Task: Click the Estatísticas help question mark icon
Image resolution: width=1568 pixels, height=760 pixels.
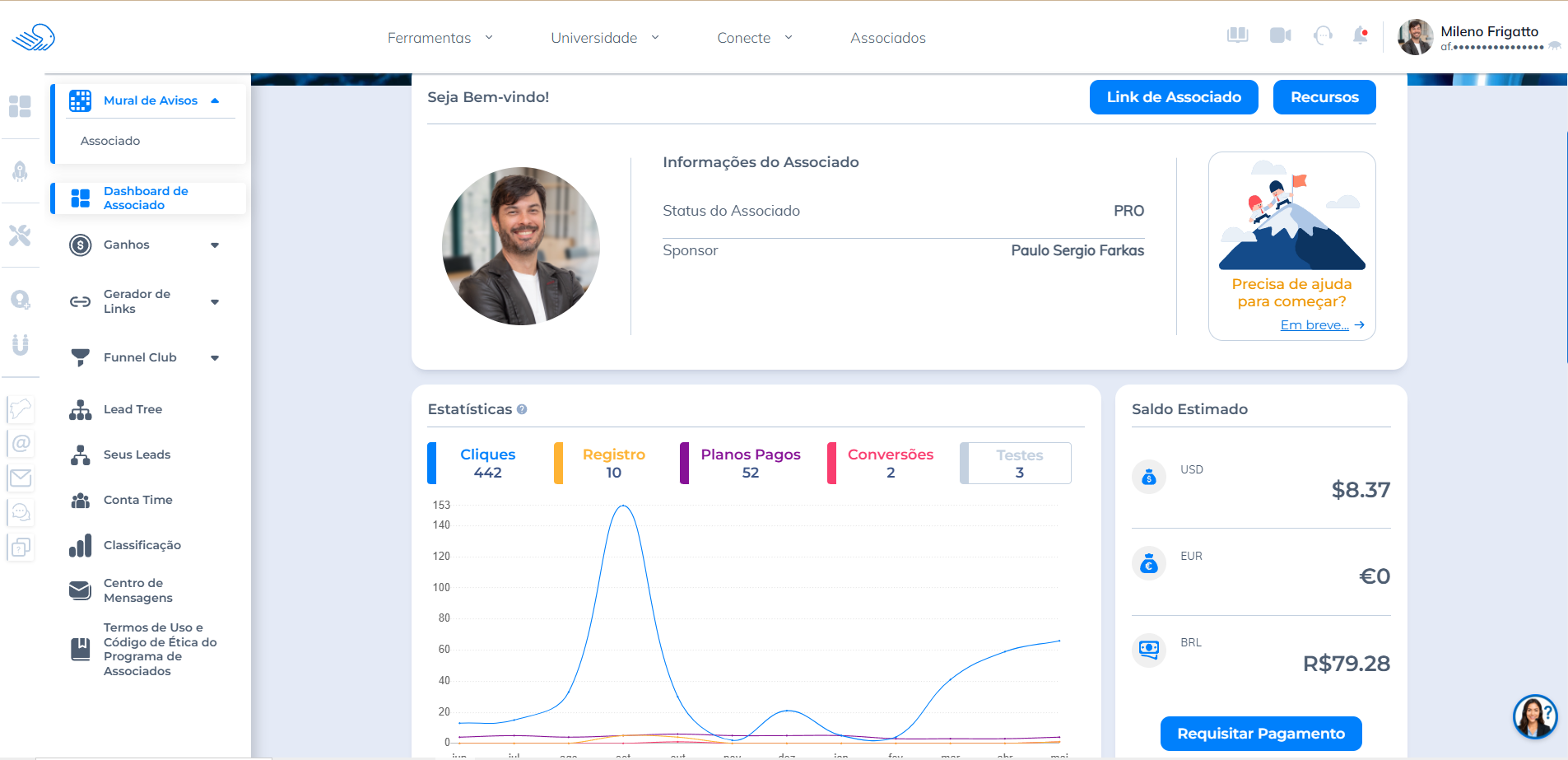Action: click(522, 409)
